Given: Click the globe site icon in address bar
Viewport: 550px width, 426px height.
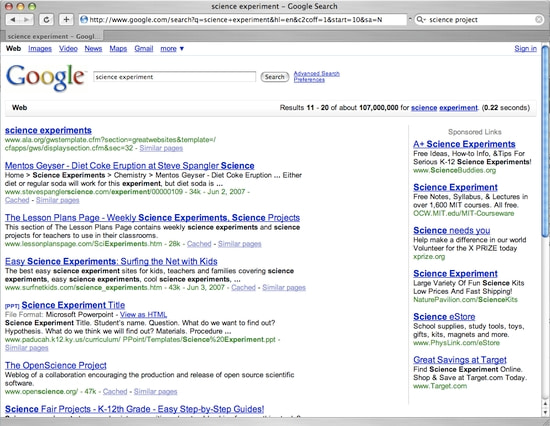Looking at the screenshot, I should coord(84,20).
